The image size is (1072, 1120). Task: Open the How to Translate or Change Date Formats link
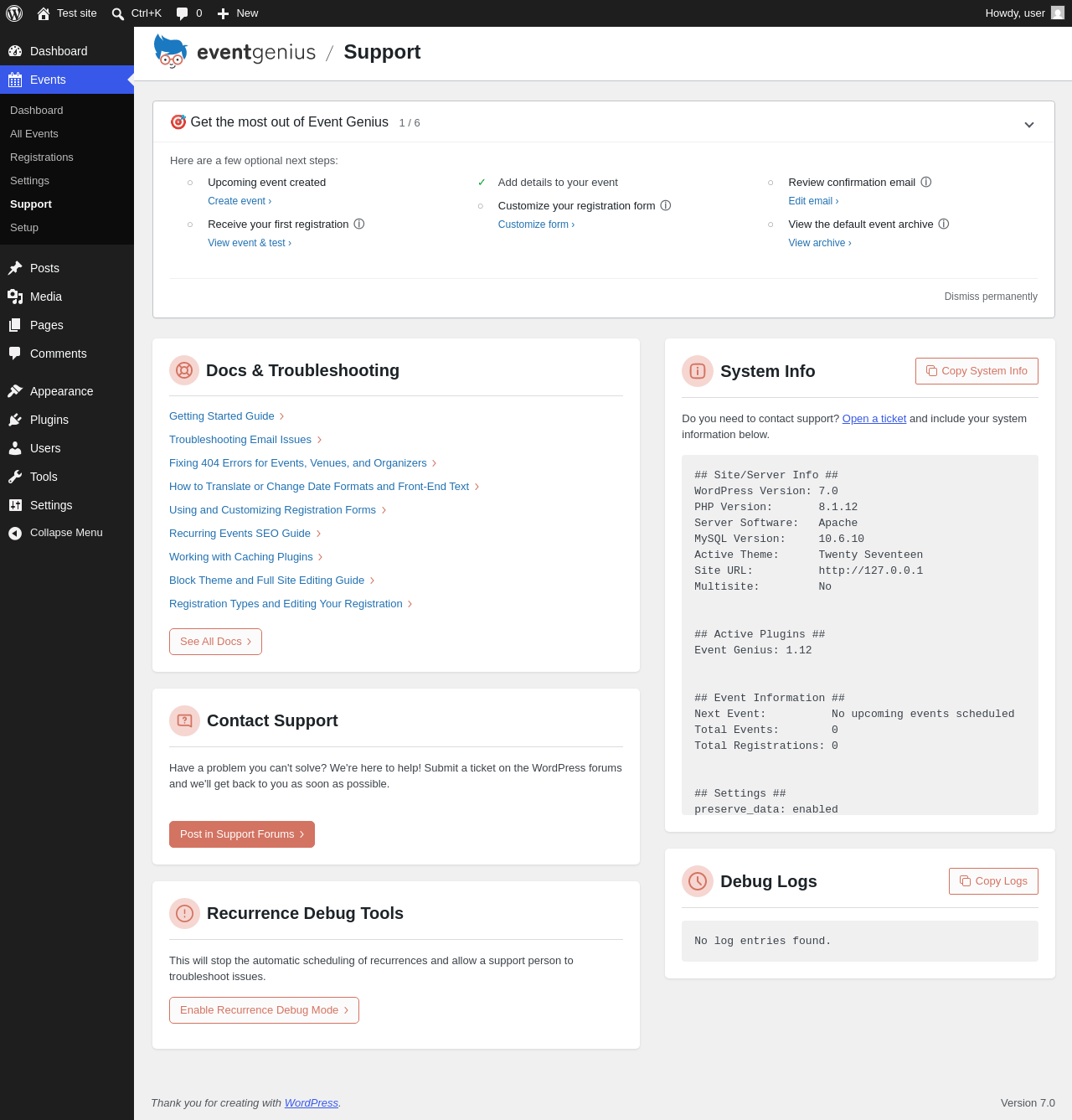tap(324, 487)
